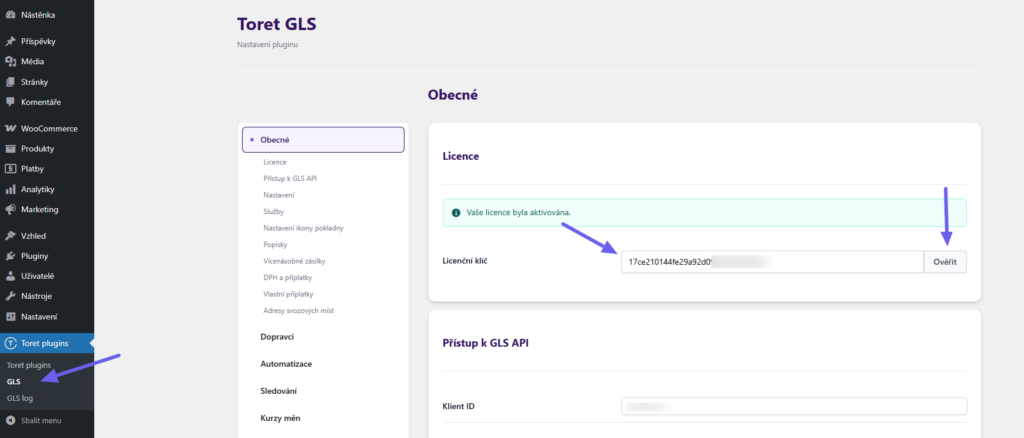Open GLS log submenu item
Viewport: 1024px width, 438px height.
[x=20, y=398]
